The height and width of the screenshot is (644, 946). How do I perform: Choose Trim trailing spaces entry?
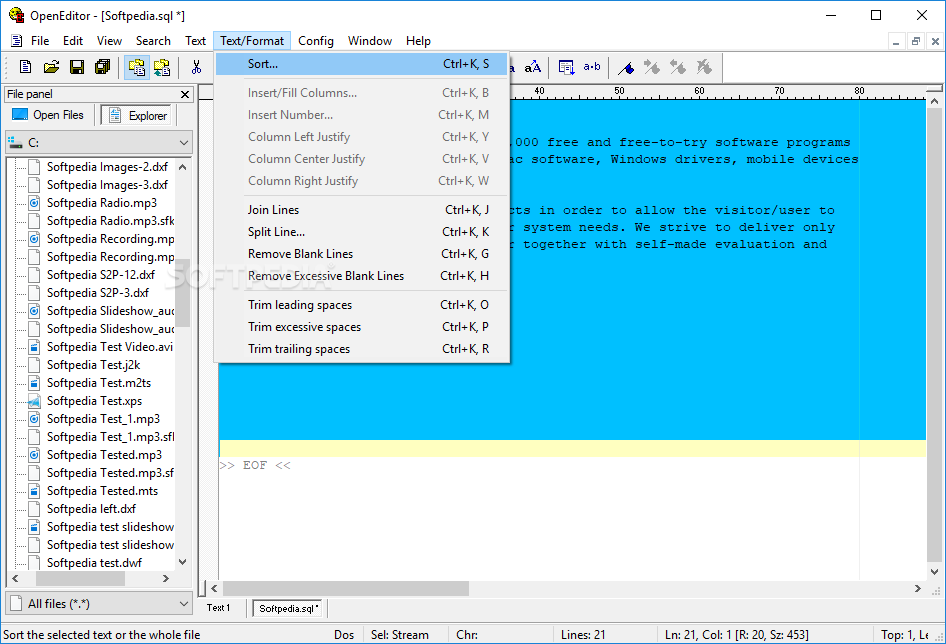point(361,349)
